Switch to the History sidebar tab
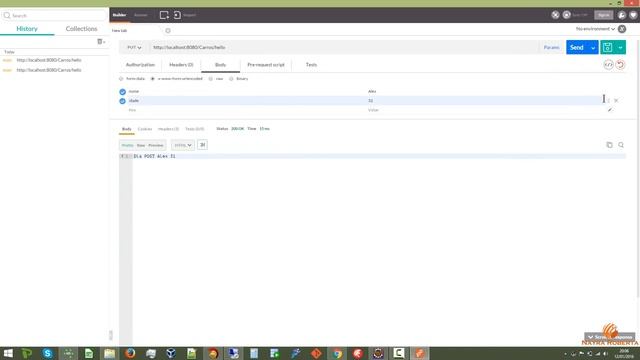 [27, 29]
